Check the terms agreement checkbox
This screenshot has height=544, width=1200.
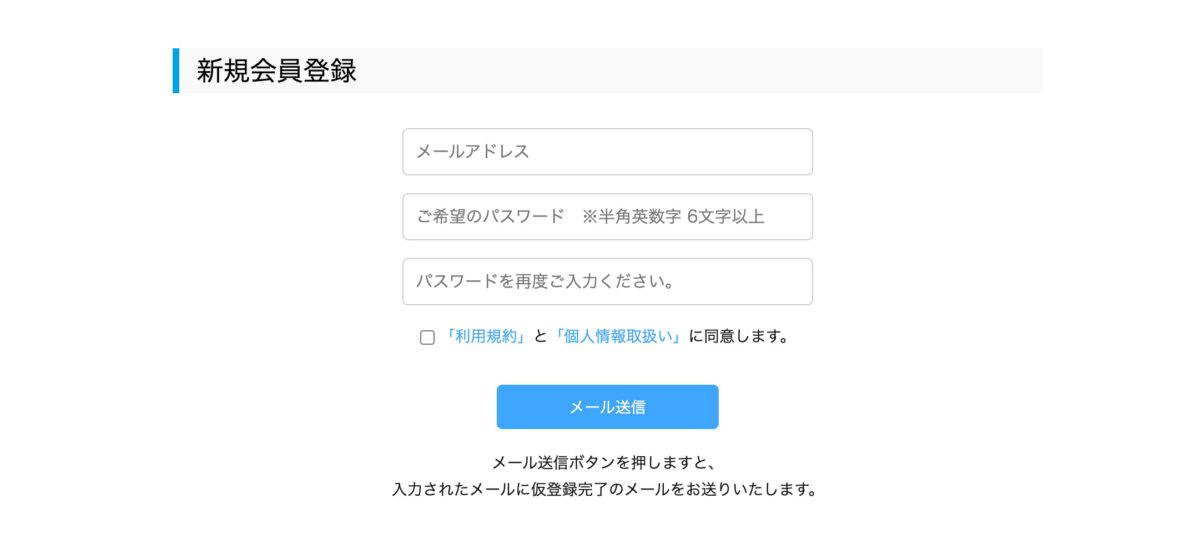click(427, 338)
